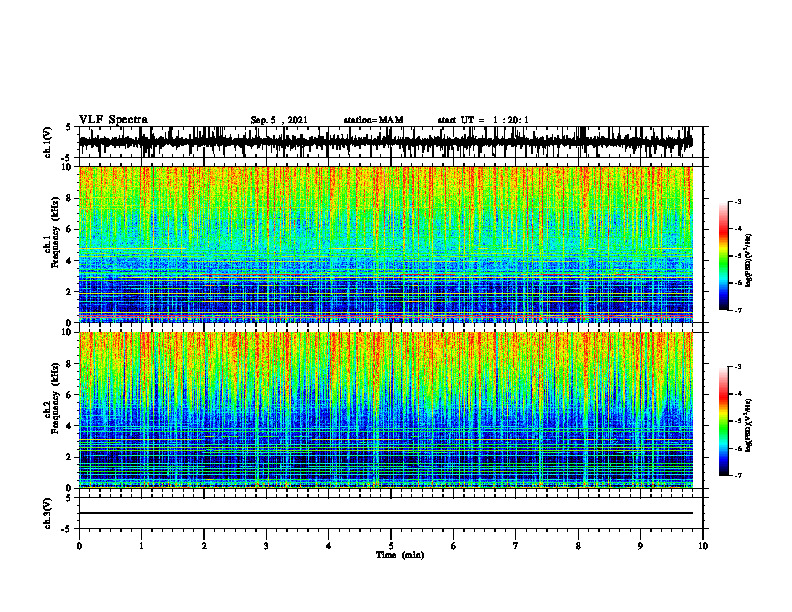Image resolution: width=792 pixels, height=612 pixels.
Task: Click the ch.3(V) axis label
Action: pyautogui.click(x=48, y=513)
